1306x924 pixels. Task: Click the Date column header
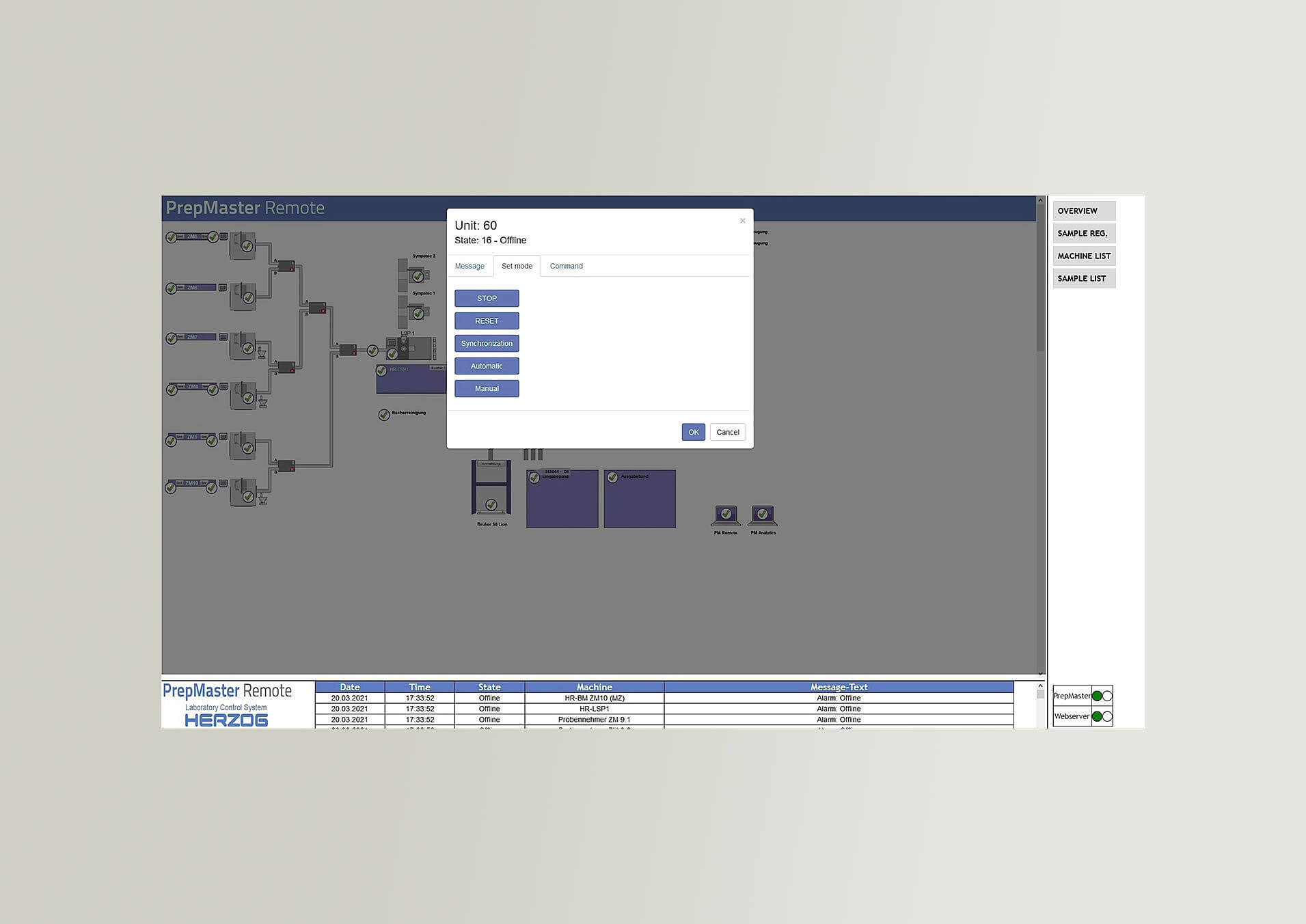tap(349, 687)
